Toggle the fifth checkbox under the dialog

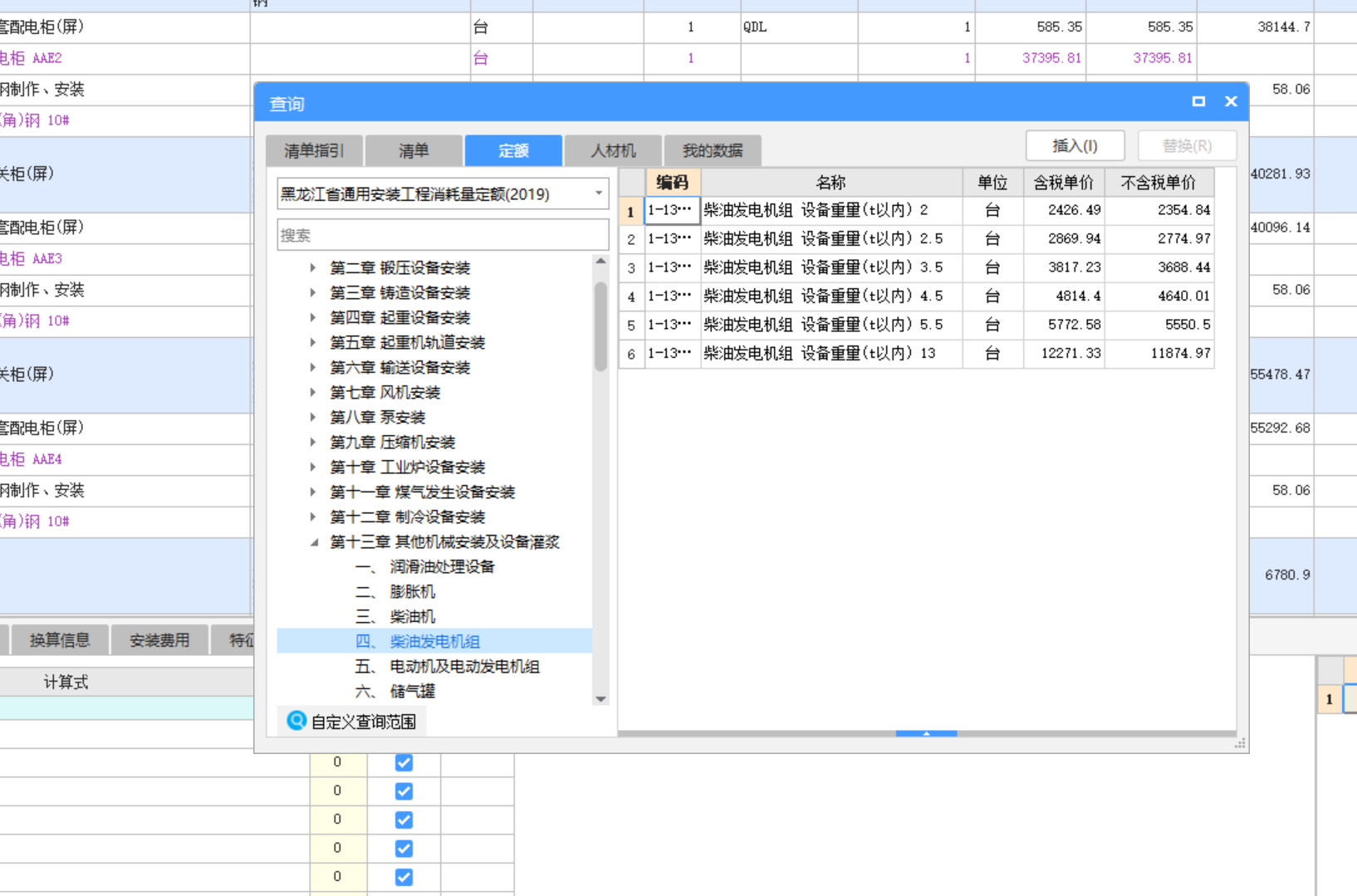(x=404, y=876)
